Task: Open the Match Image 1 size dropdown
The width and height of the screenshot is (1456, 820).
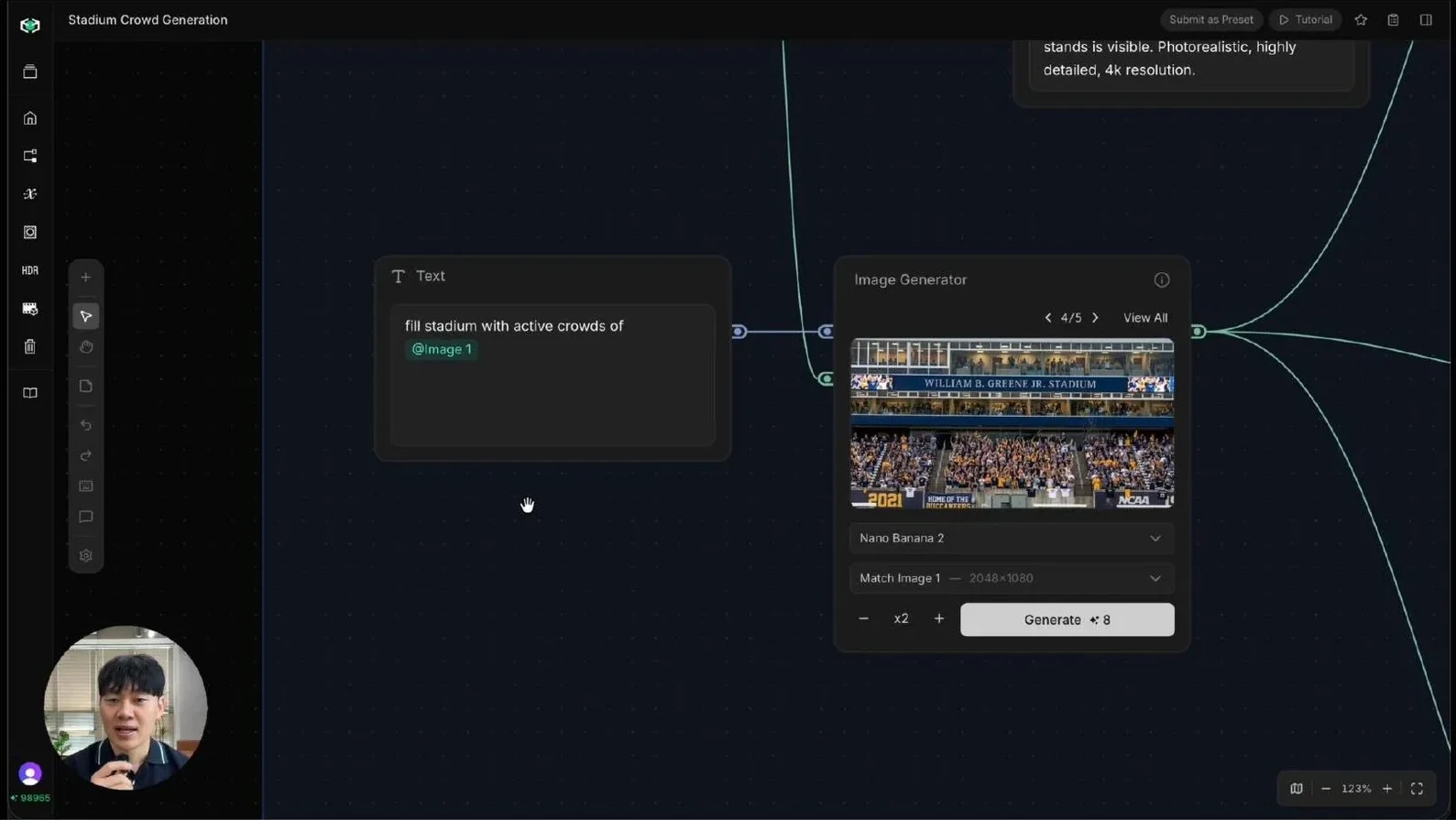Action: coord(1012,579)
